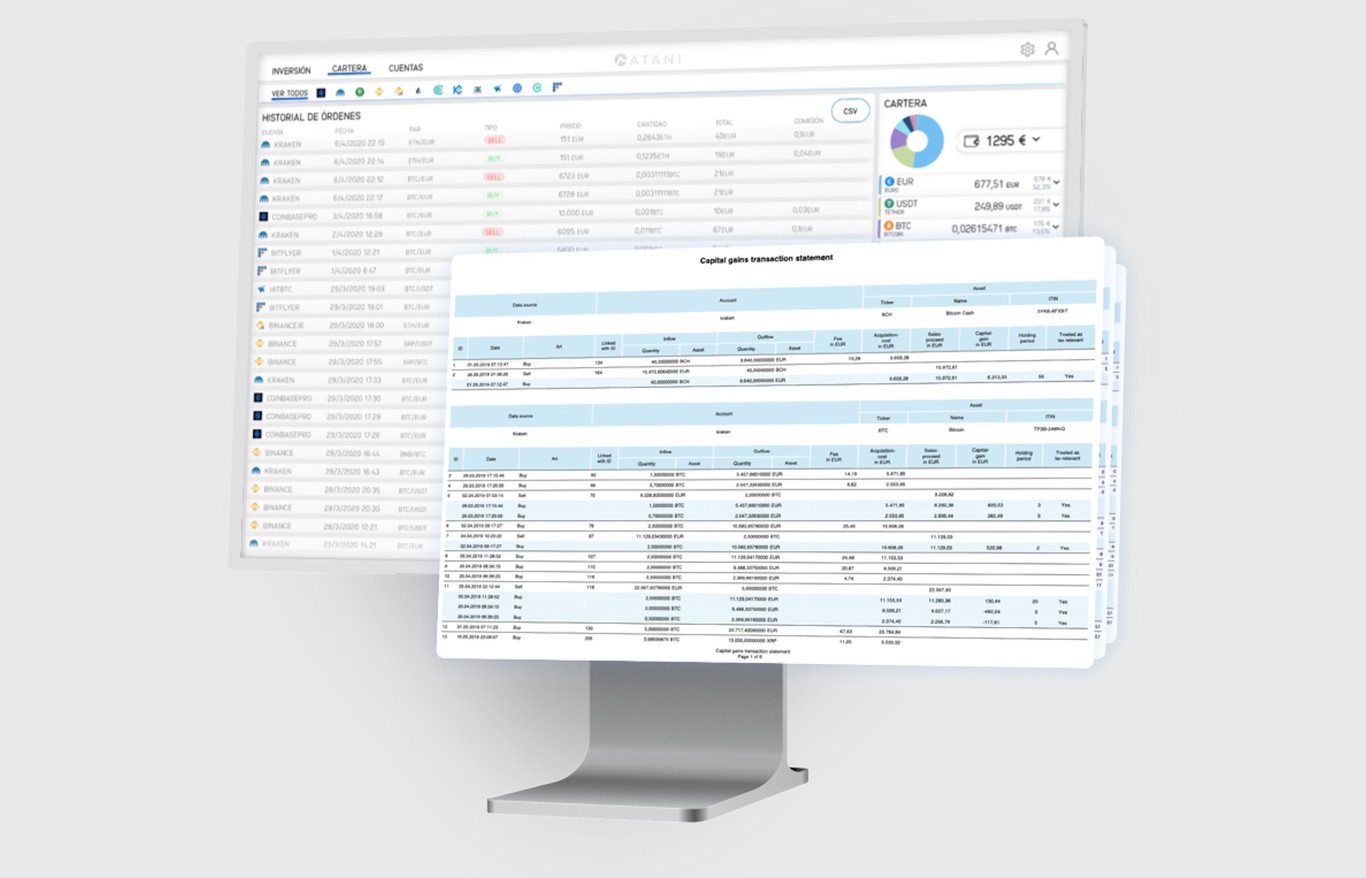Click the ATANI logo
Image resolution: width=1366 pixels, height=878 pixels.
coord(647,60)
